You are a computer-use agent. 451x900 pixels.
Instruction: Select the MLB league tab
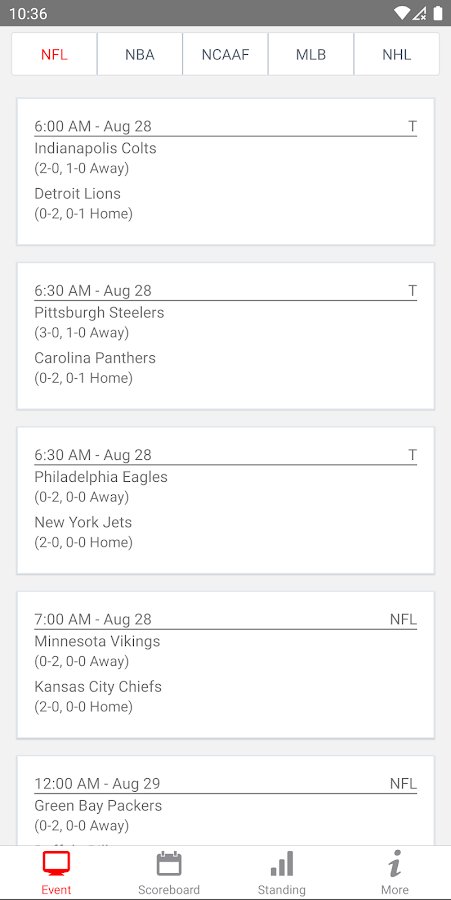[311, 55]
